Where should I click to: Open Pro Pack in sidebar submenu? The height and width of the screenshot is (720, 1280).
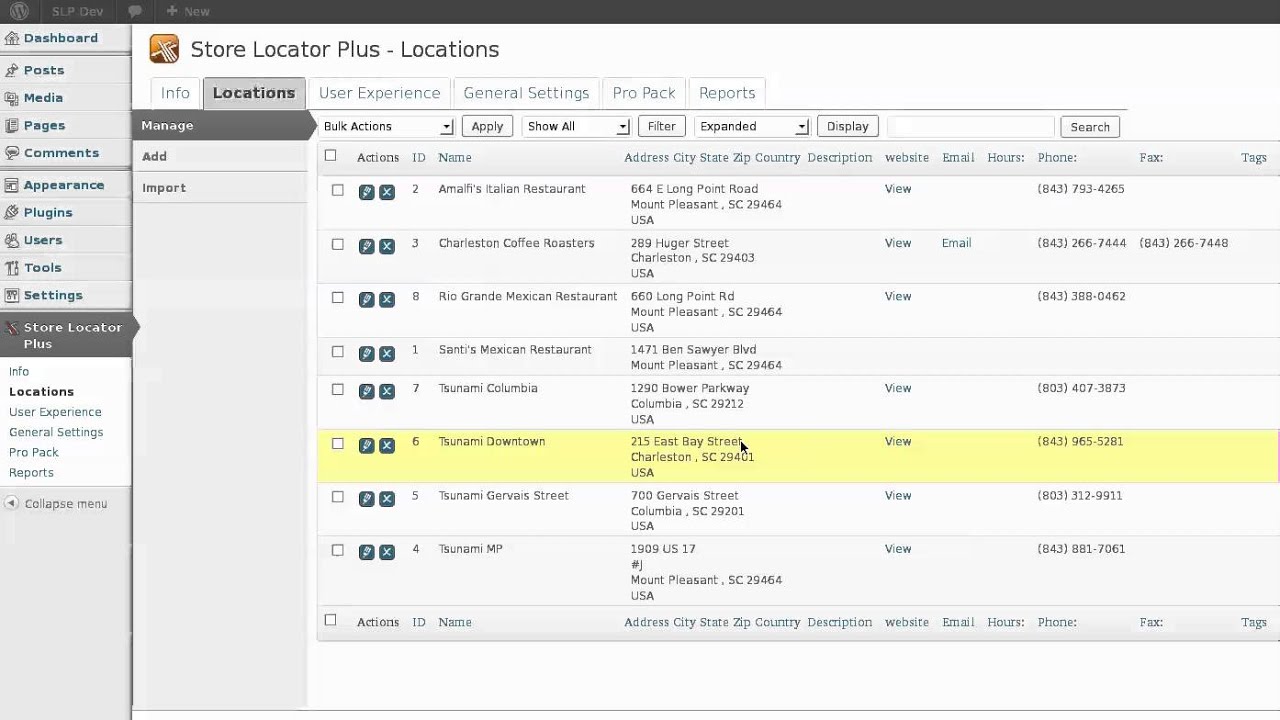34,452
